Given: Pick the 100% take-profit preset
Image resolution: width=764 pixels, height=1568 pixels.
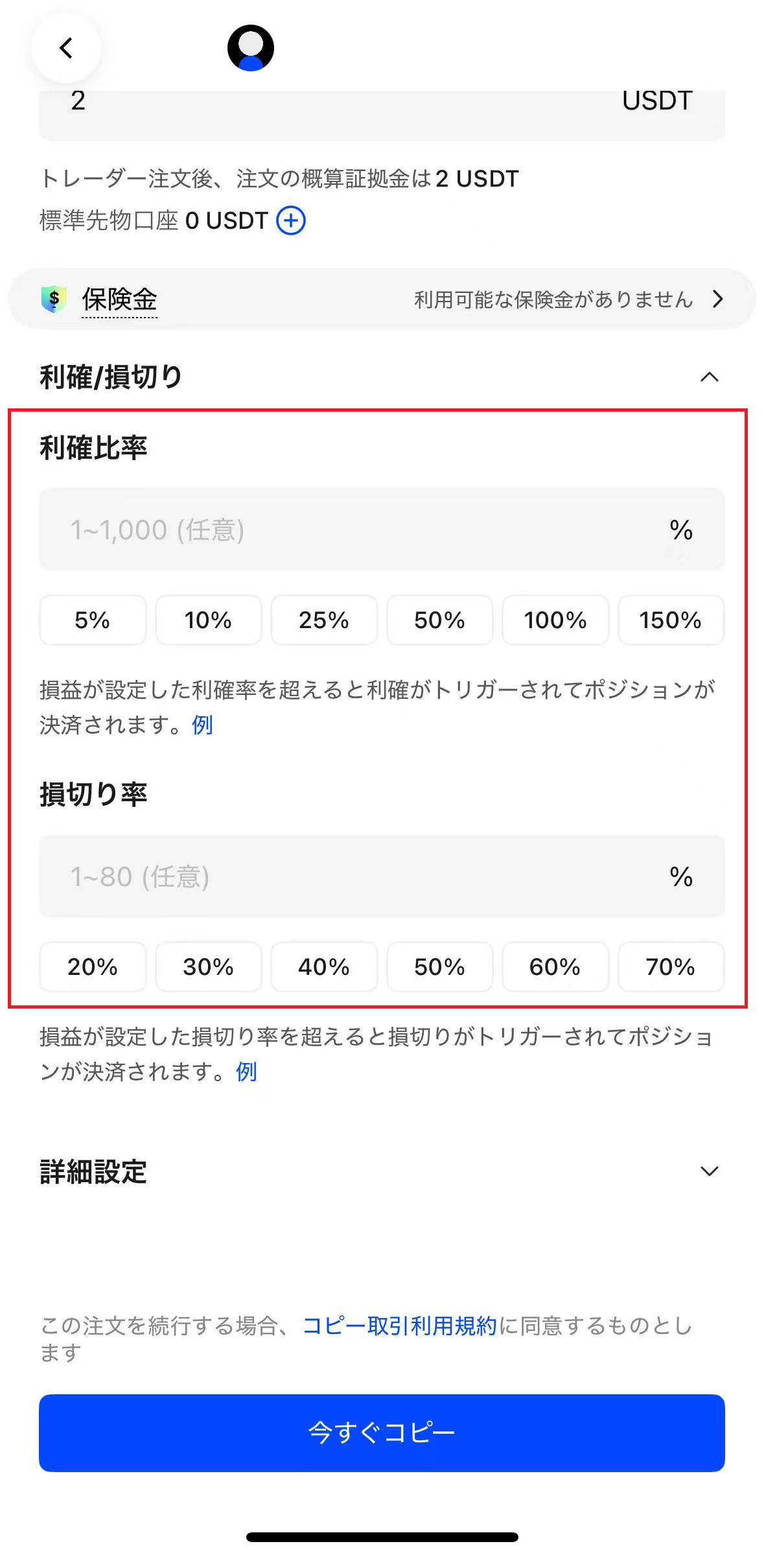Looking at the screenshot, I should (555, 620).
